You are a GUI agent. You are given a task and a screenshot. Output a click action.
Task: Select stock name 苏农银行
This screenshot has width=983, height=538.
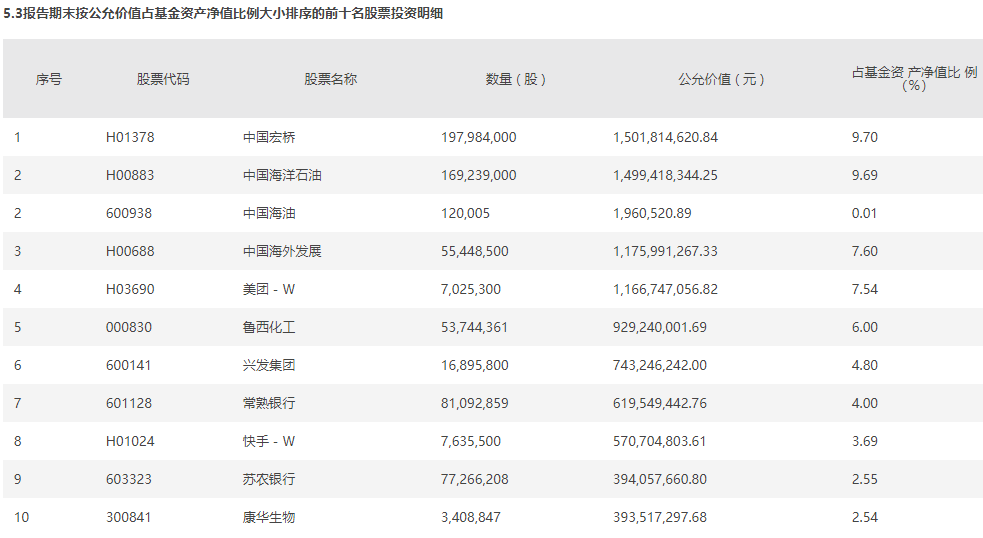269,480
